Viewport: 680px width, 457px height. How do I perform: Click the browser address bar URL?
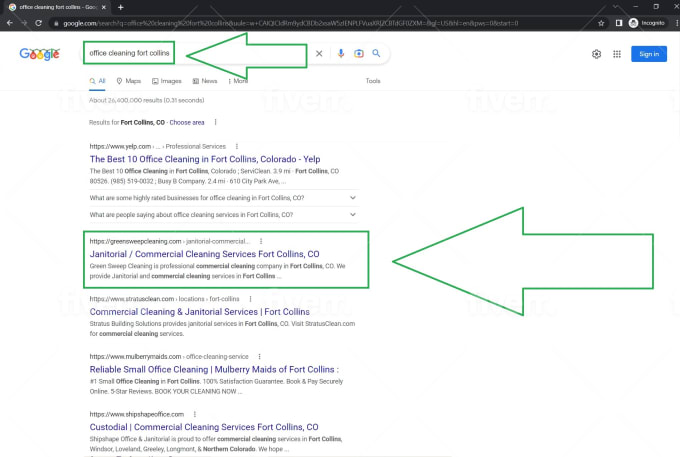291,23
